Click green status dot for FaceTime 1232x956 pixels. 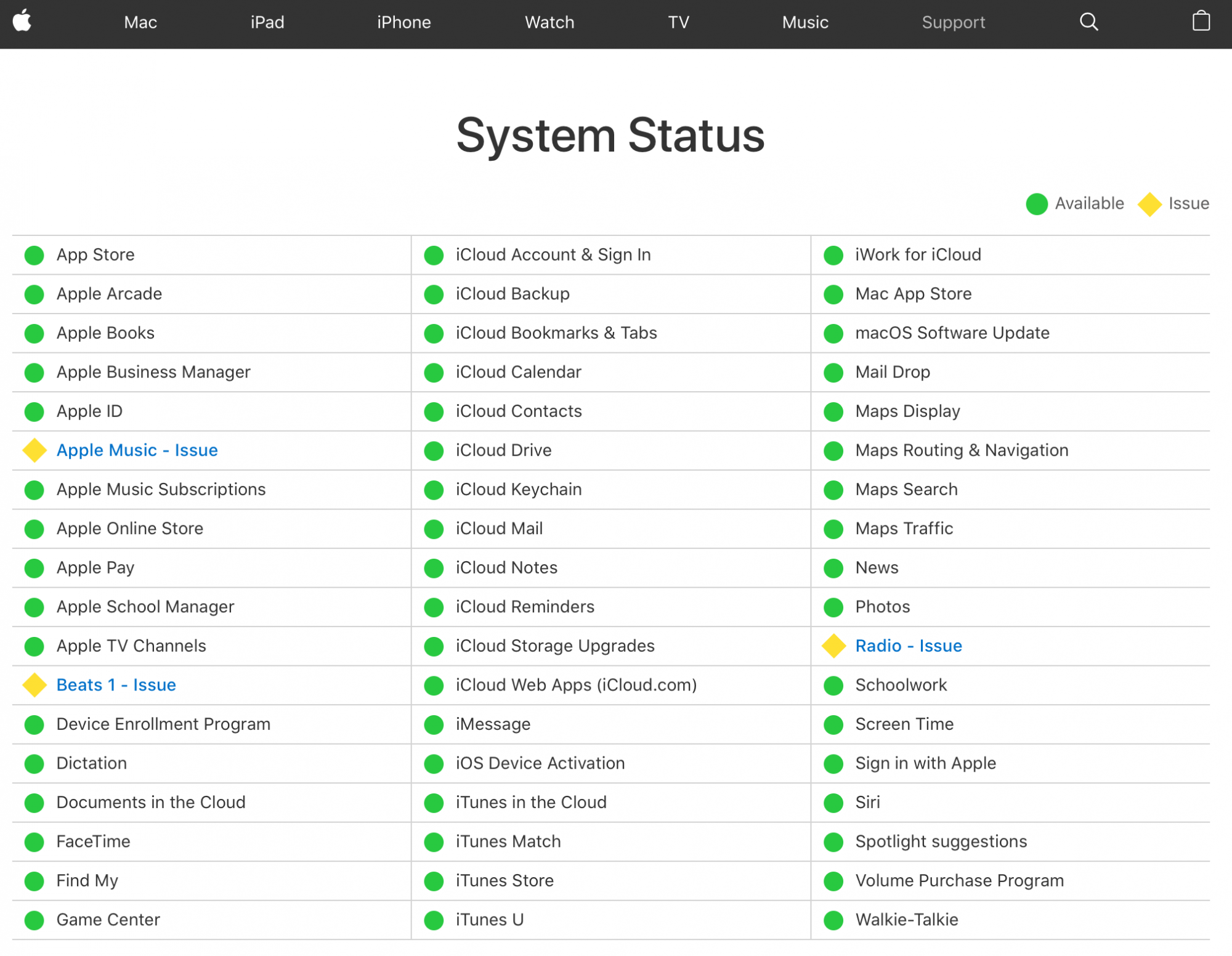point(34,841)
